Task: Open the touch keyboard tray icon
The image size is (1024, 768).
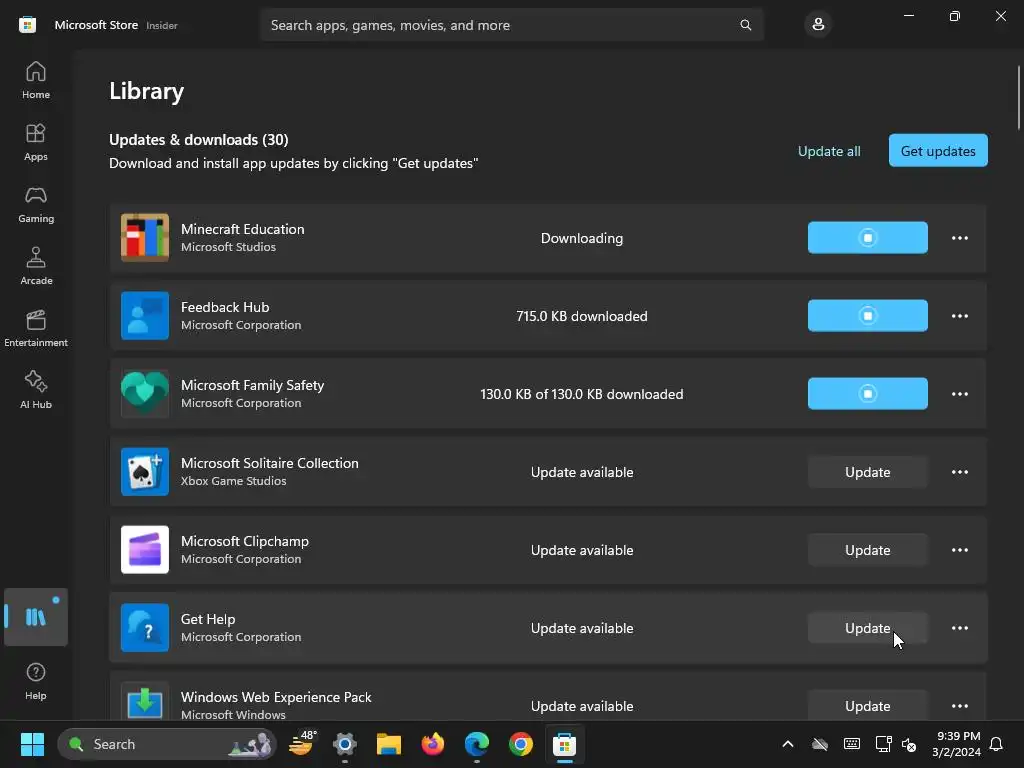Action: coord(852,744)
